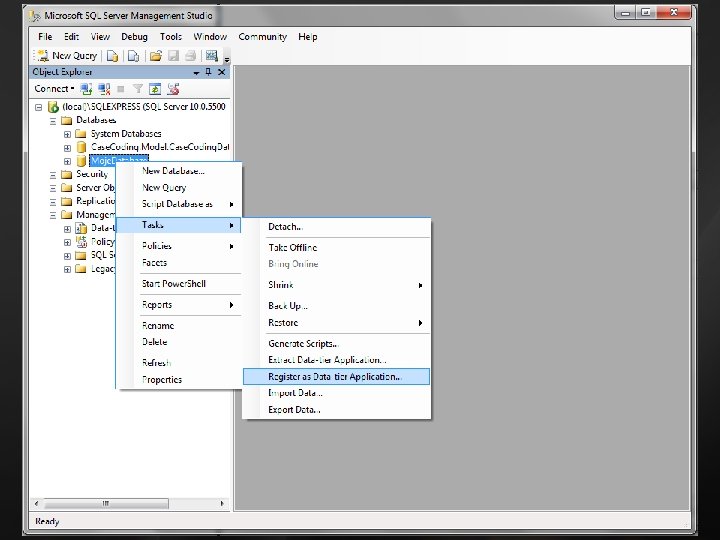Choose Rename from context menu
The height and width of the screenshot is (540, 720).
(179, 326)
